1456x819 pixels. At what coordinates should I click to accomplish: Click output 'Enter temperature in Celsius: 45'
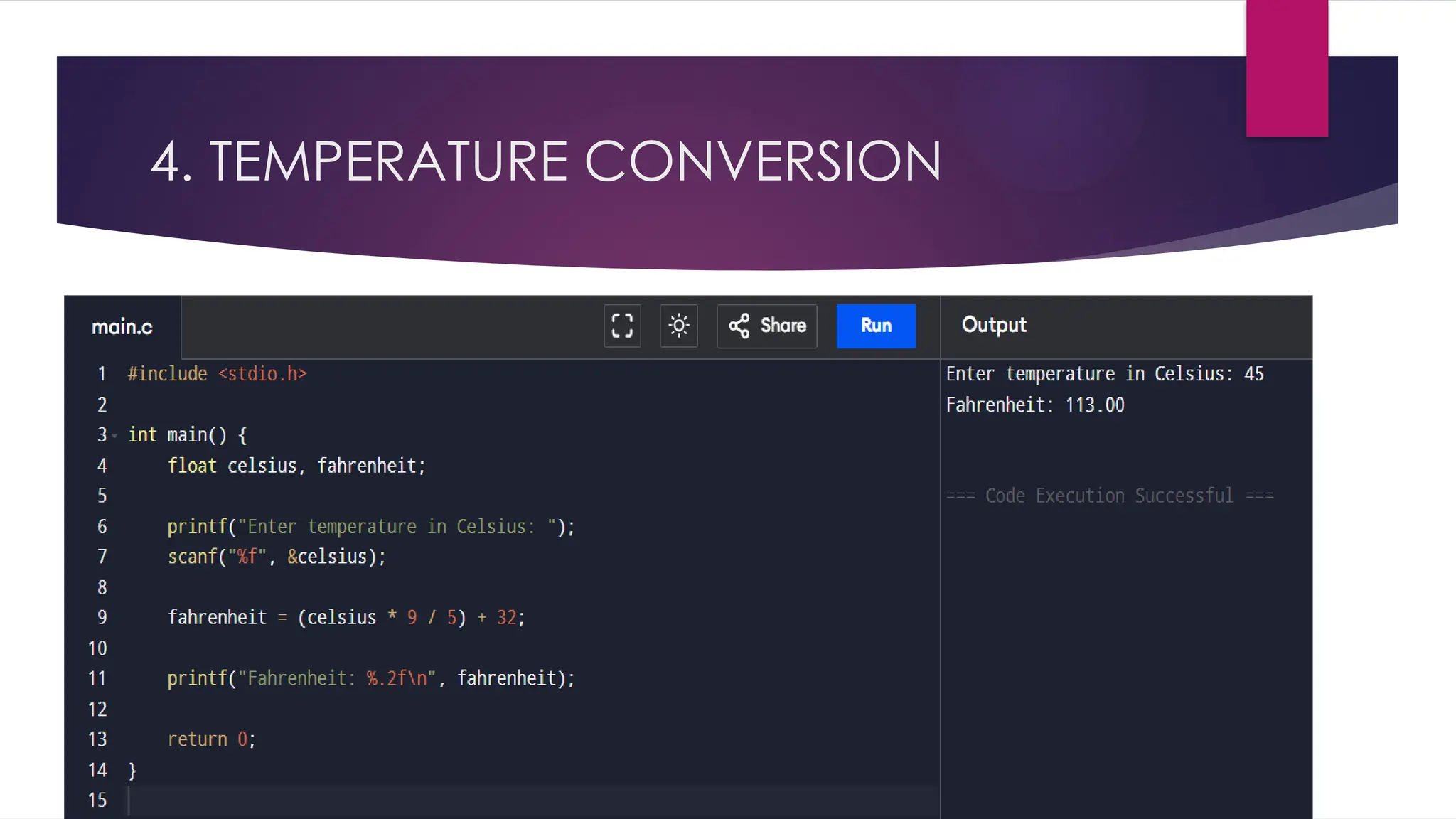(1105, 374)
